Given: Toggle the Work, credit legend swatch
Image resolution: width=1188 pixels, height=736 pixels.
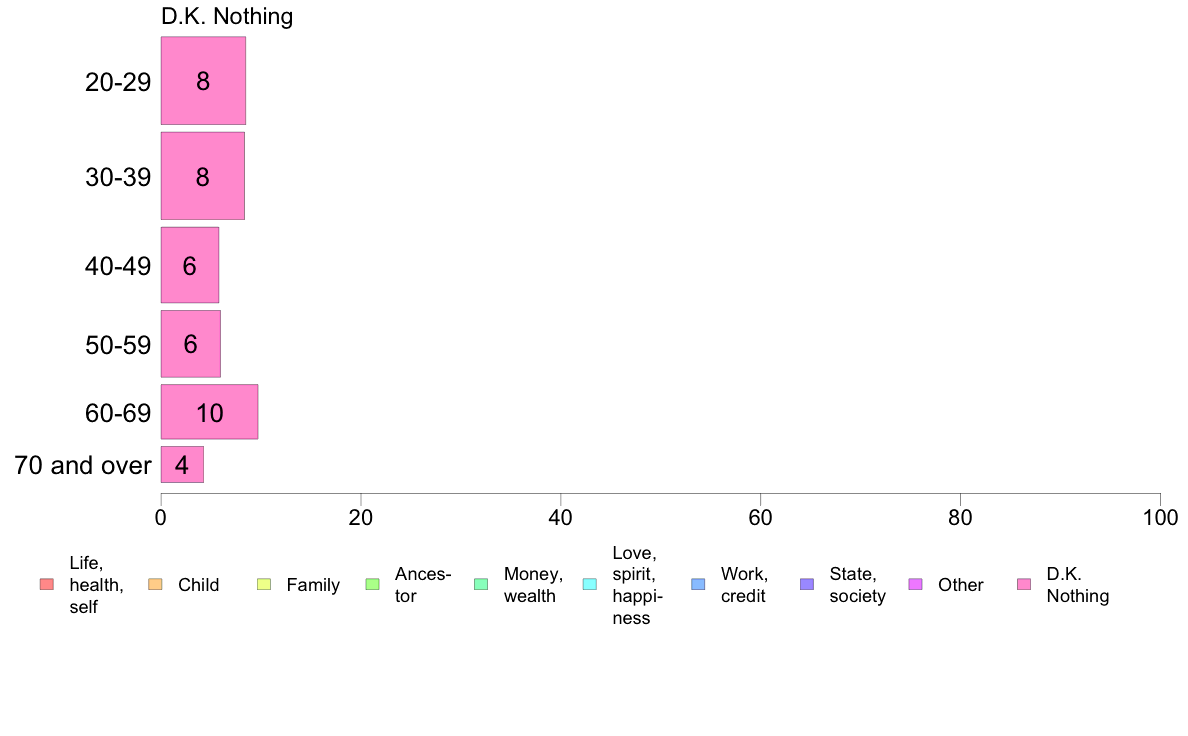Looking at the screenshot, I should coord(699,584).
